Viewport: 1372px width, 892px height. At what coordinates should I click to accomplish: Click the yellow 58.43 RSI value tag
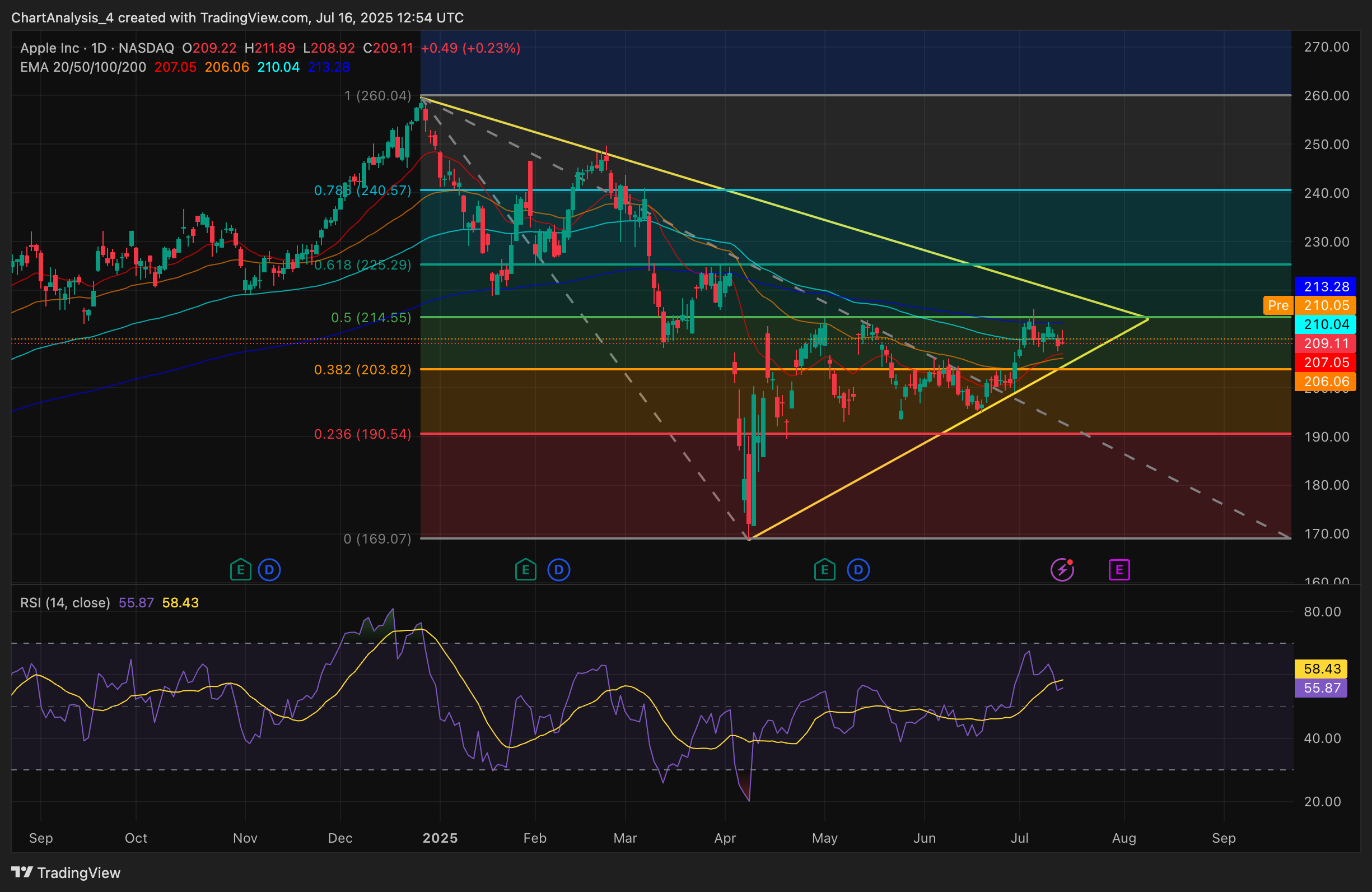[1320, 669]
